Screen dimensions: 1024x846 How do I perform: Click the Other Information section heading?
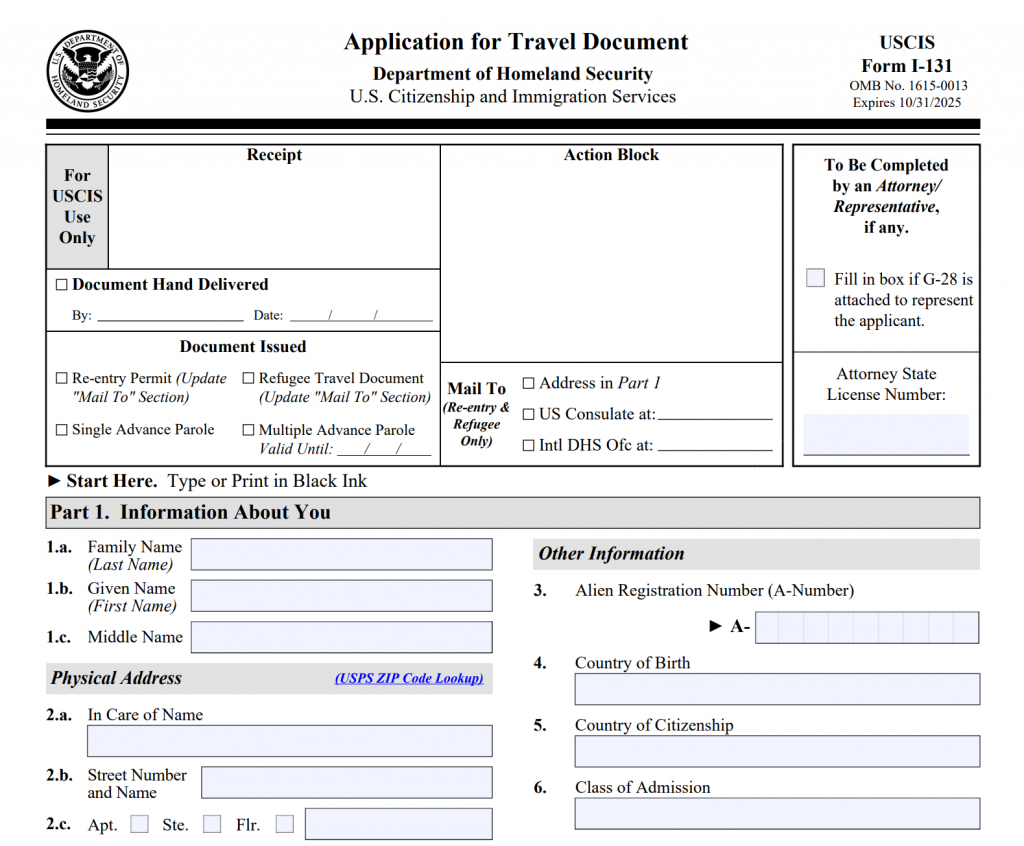756,554
